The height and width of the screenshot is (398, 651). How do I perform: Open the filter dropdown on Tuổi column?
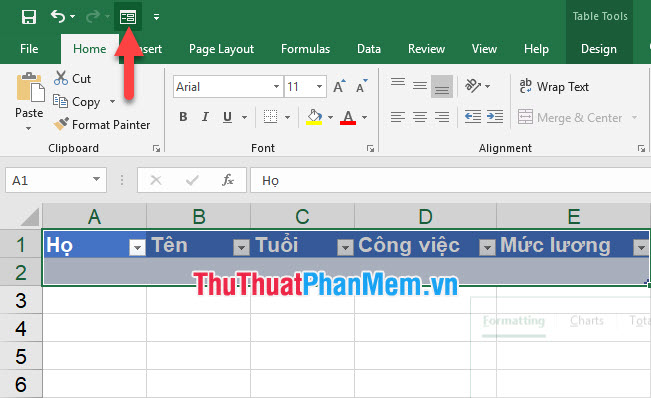click(345, 247)
